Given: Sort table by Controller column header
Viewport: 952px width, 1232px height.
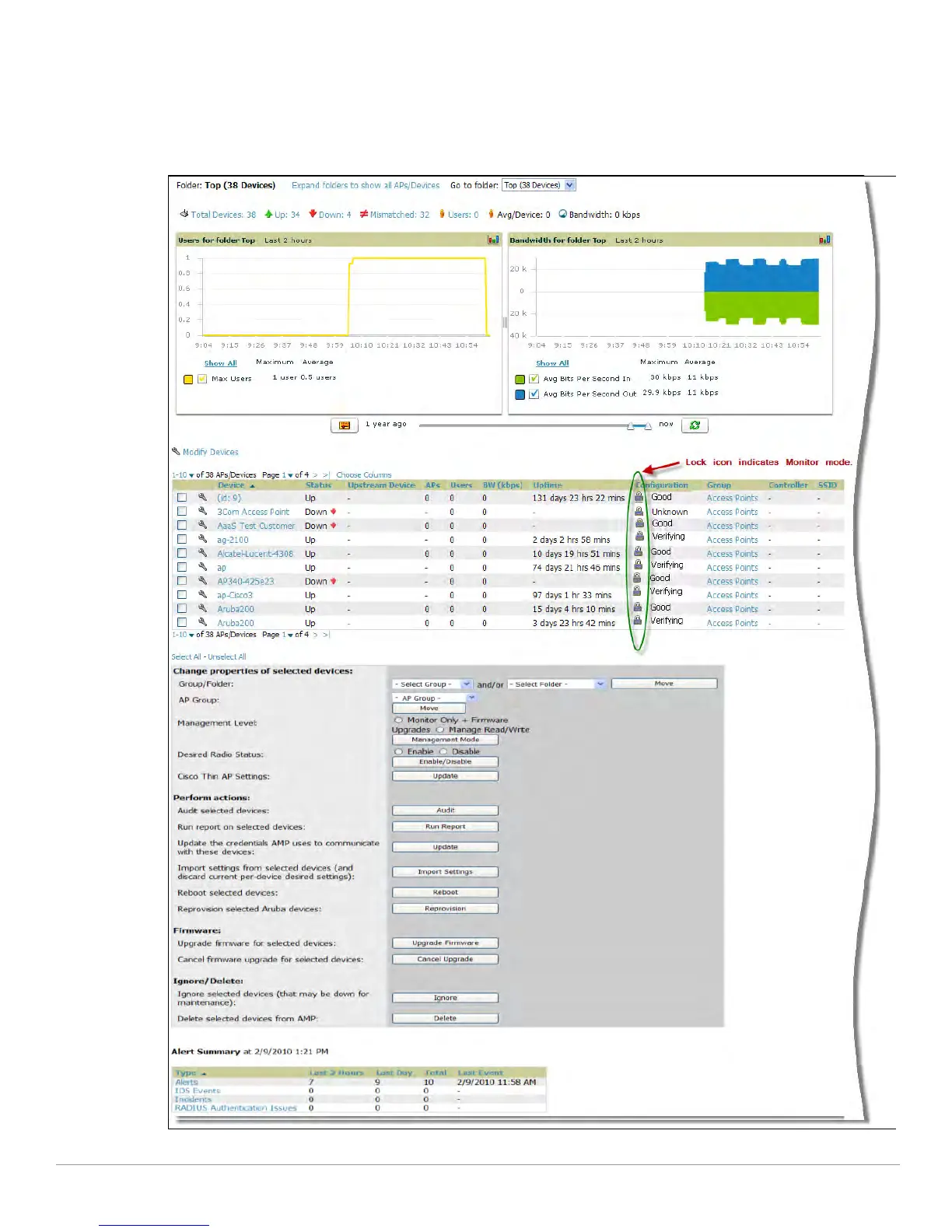Looking at the screenshot, I should coord(788,485).
